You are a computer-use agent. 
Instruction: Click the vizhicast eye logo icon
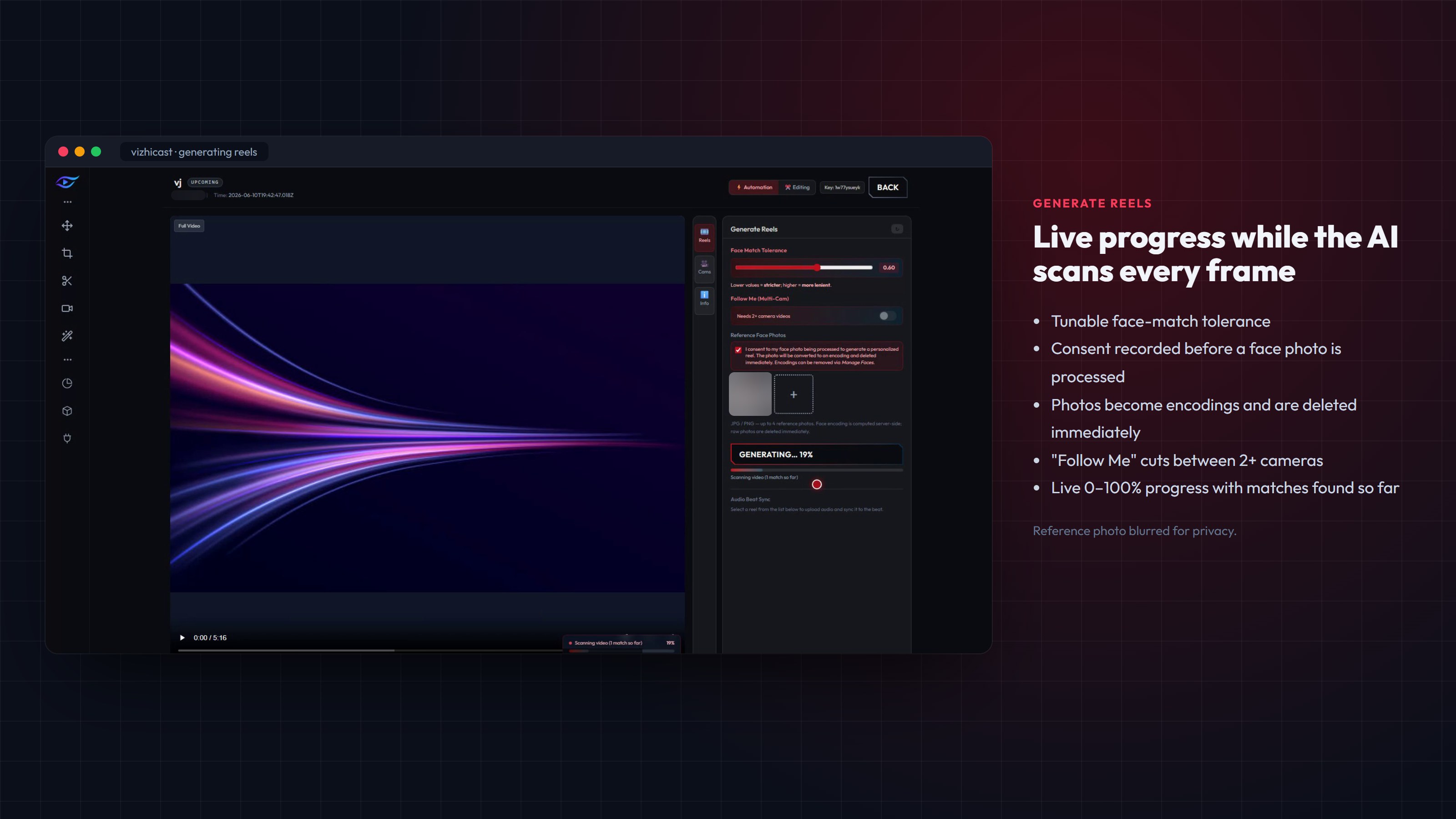pyautogui.click(x=67, y=182)
